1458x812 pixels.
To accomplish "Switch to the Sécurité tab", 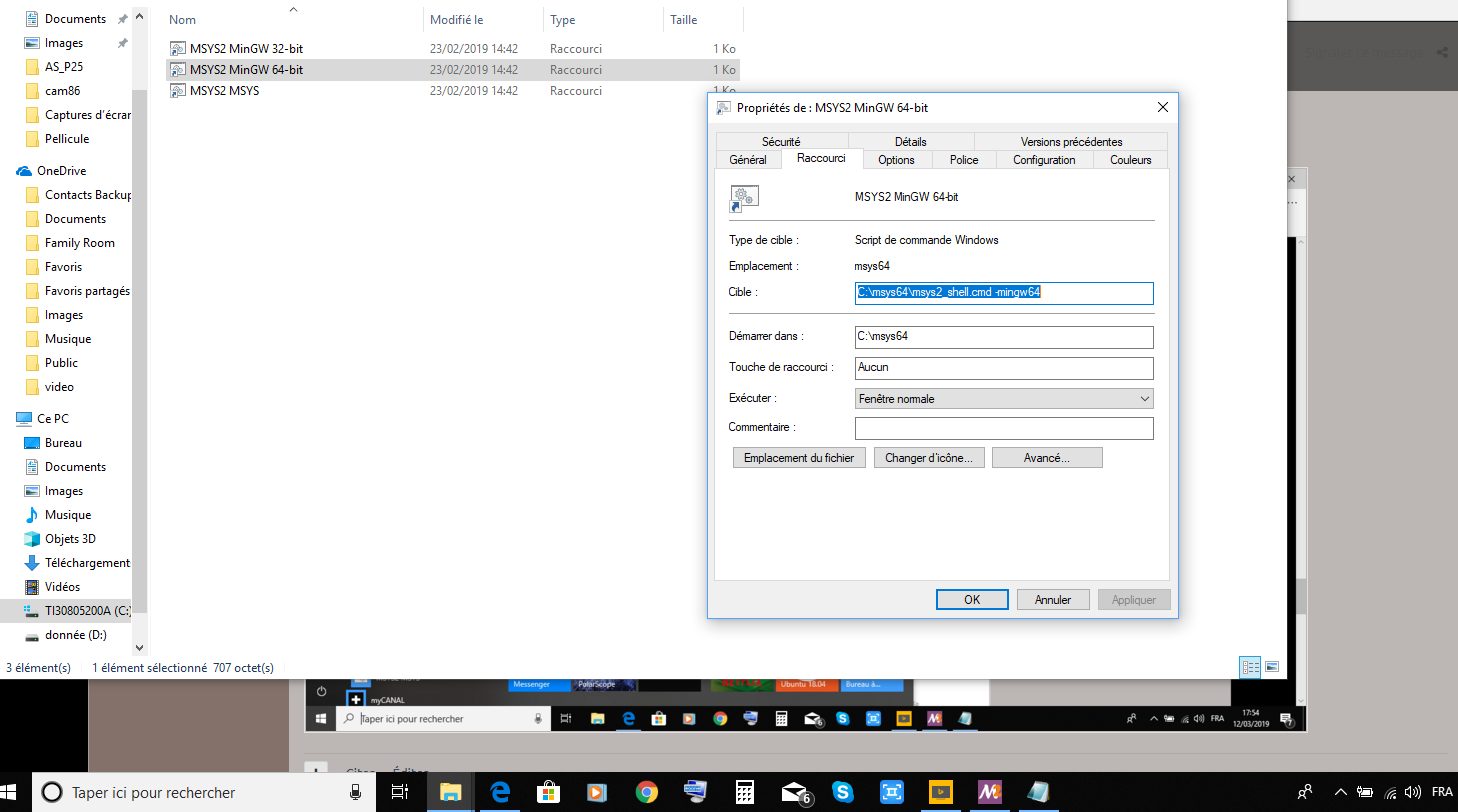I will 781,142.
